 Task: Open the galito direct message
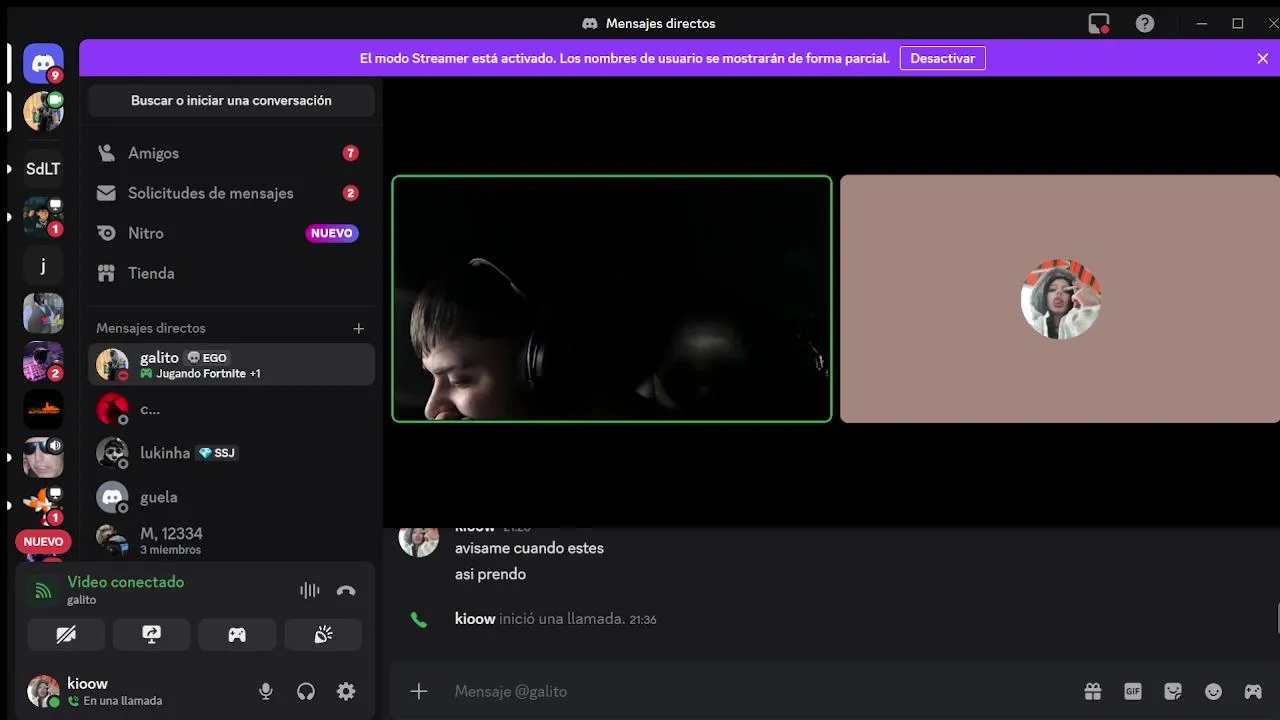(231, 365)
